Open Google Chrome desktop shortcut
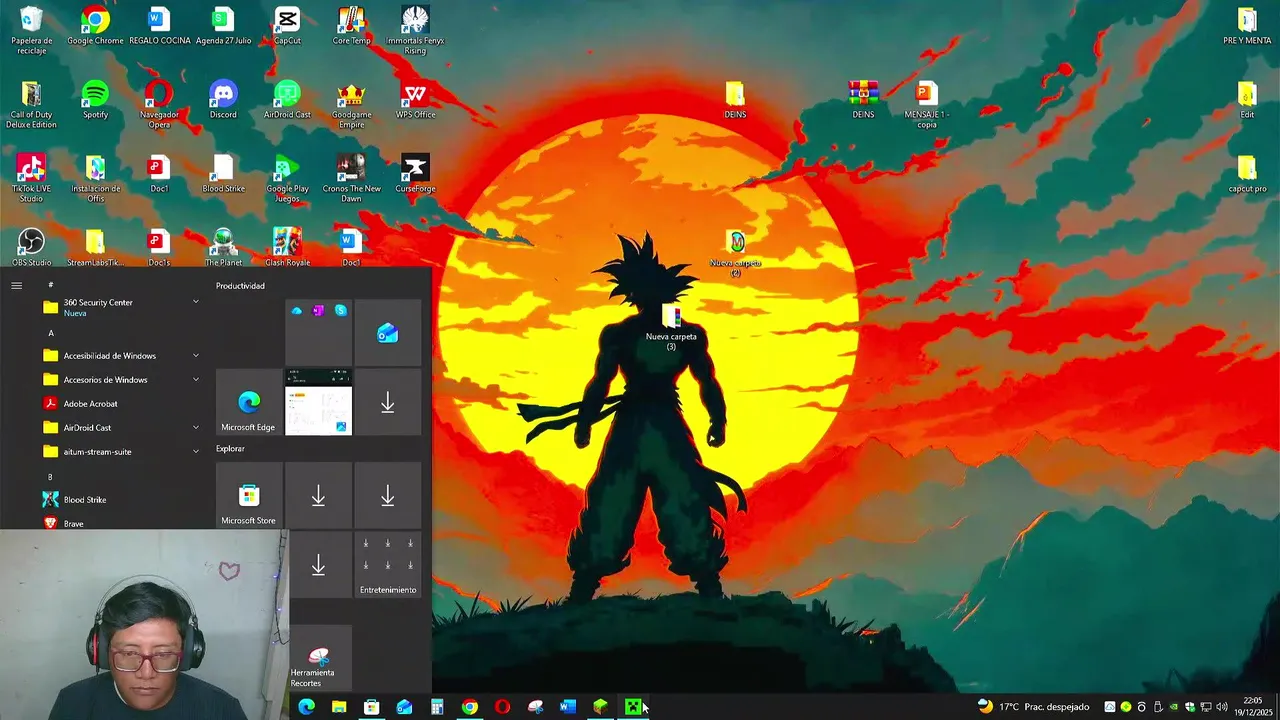1280x720 pixels. click(x=95, y=26)
